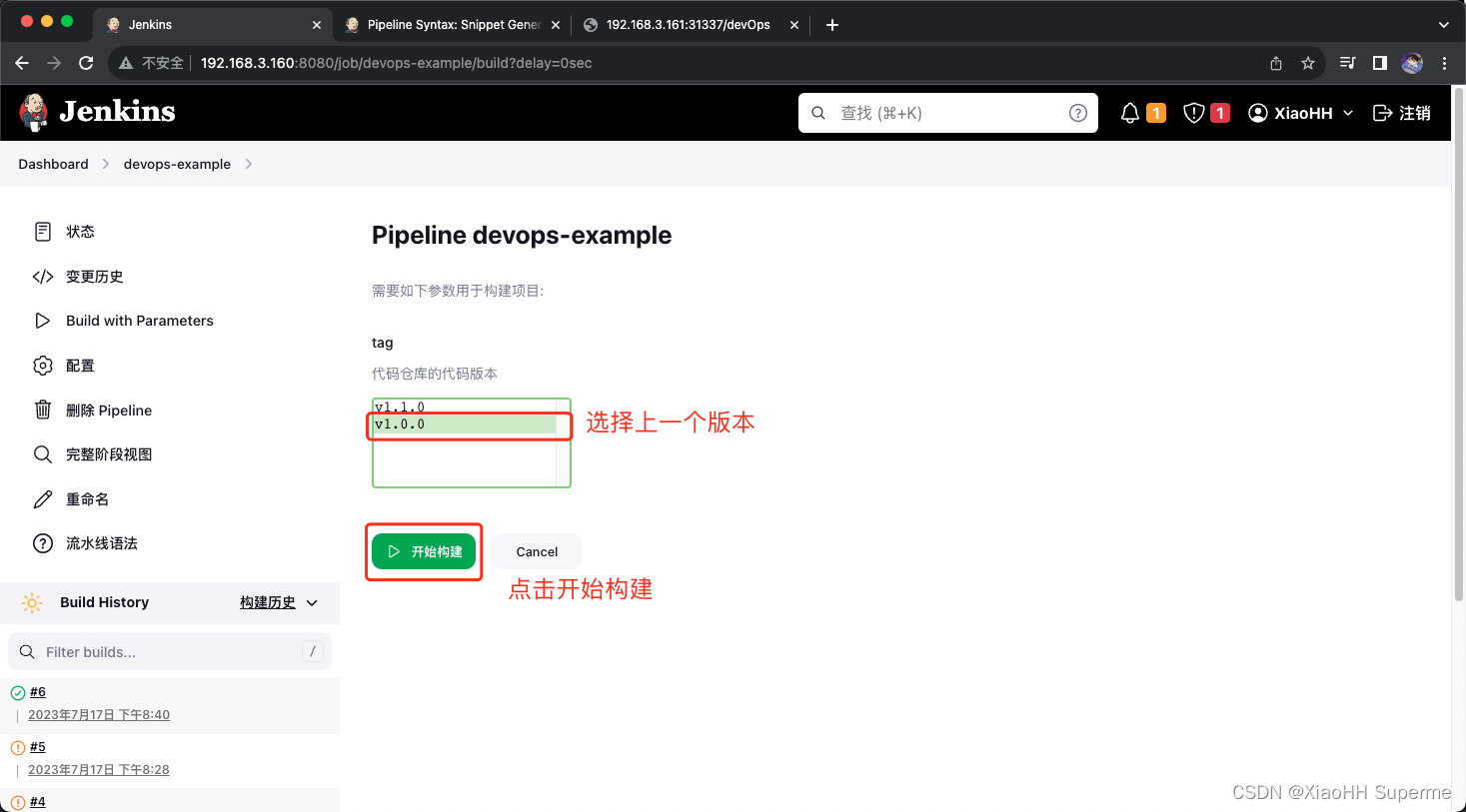The image size is (1466, 812).
Task: Expand the tab search dropdown arrow
Action: point(1444,25)
